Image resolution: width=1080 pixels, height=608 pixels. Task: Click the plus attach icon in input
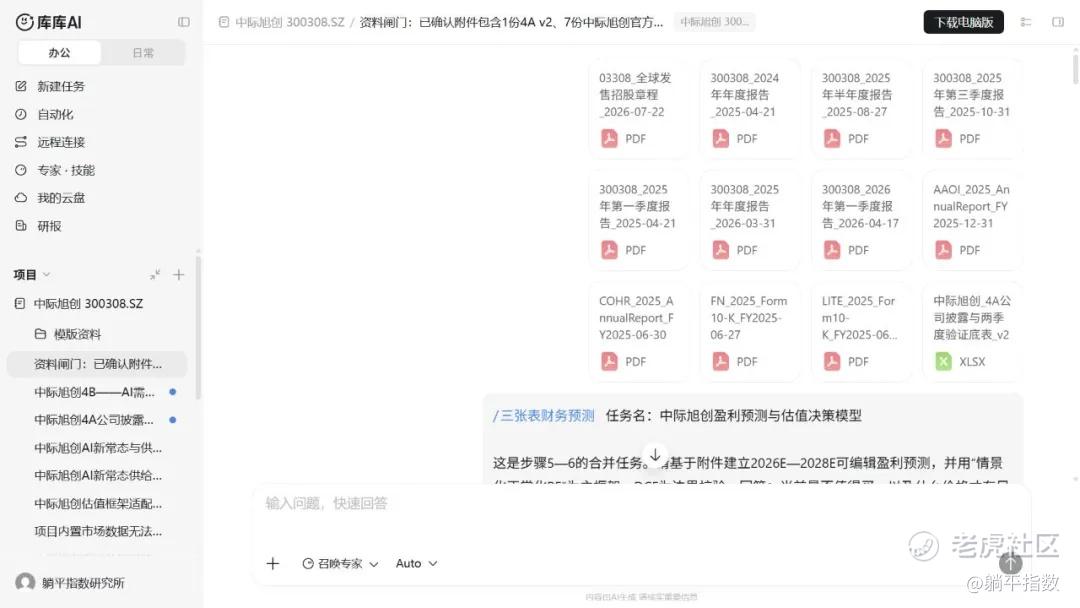273,563
